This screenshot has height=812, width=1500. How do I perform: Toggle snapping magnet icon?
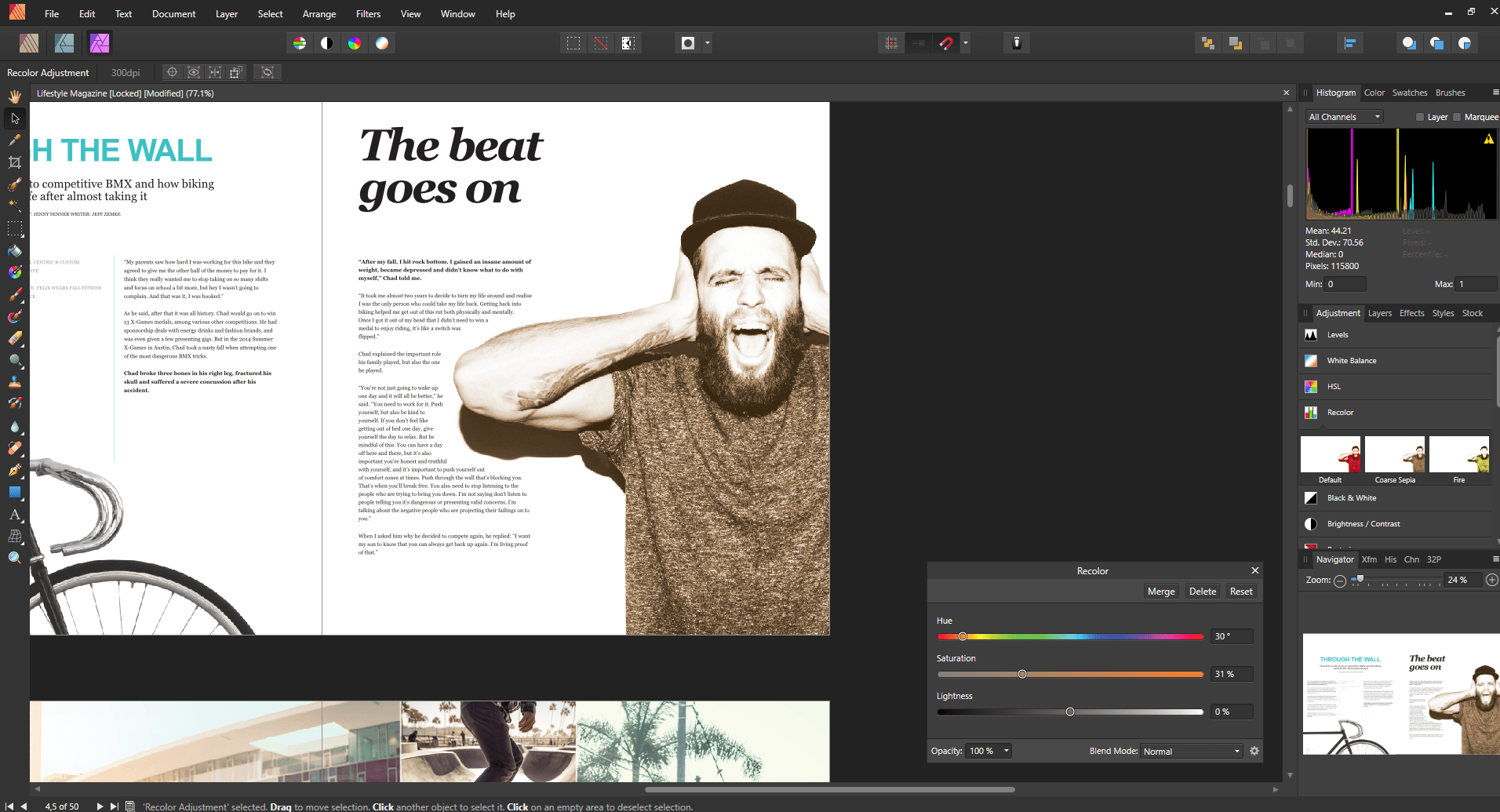click(947, 43)
